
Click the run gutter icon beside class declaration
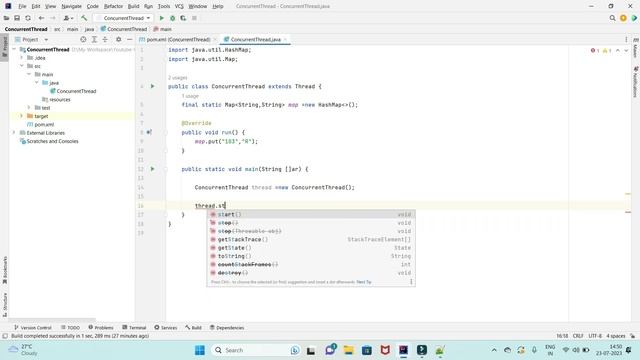152,86
